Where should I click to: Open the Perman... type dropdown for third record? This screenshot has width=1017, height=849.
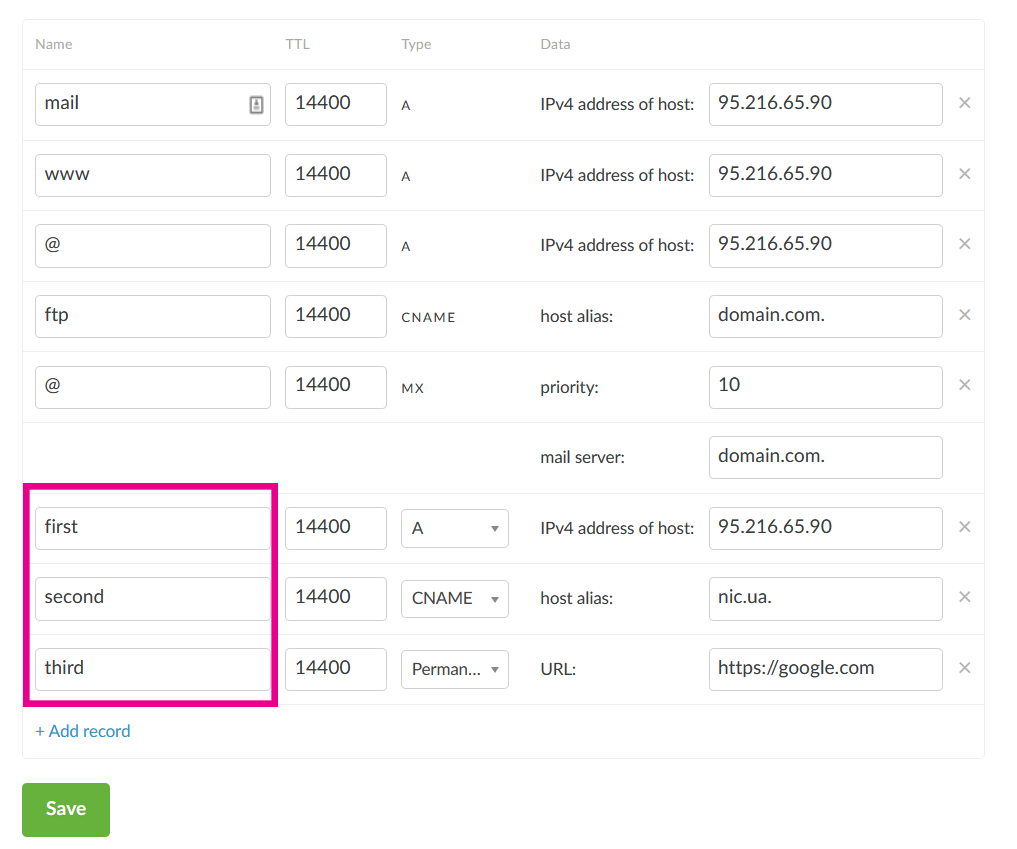click(455, 669)
